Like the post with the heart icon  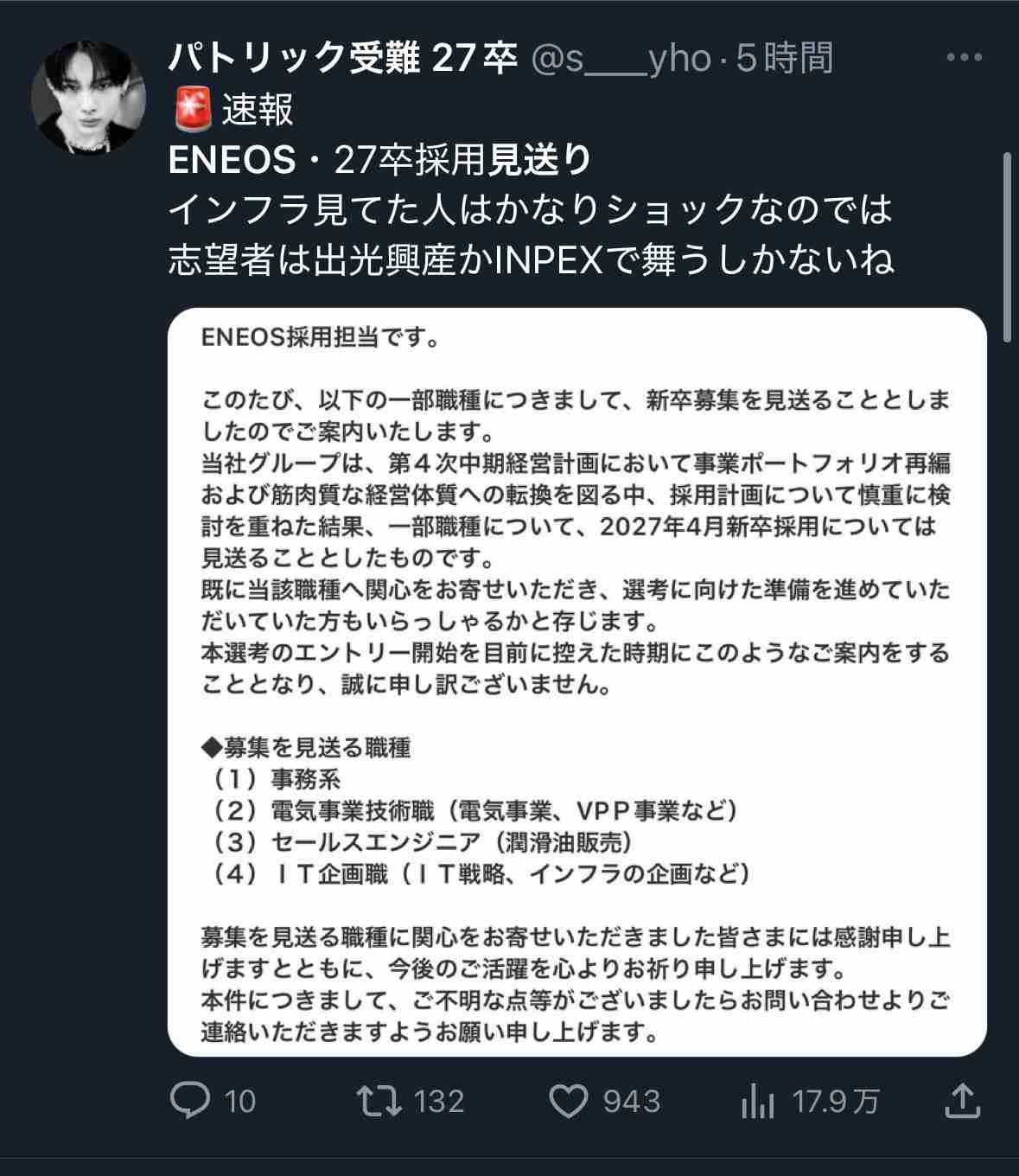(570, 1102)
